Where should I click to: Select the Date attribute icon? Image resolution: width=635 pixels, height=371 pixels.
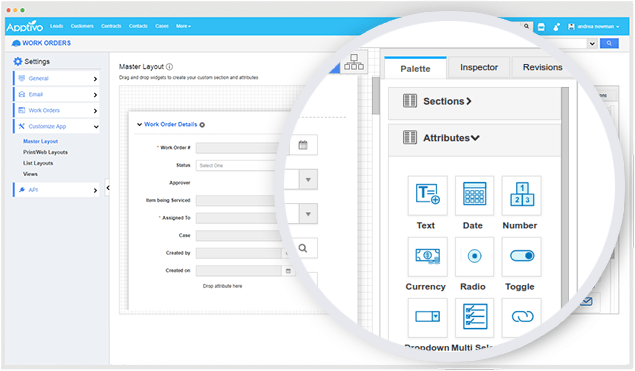[x=474, y=195]
